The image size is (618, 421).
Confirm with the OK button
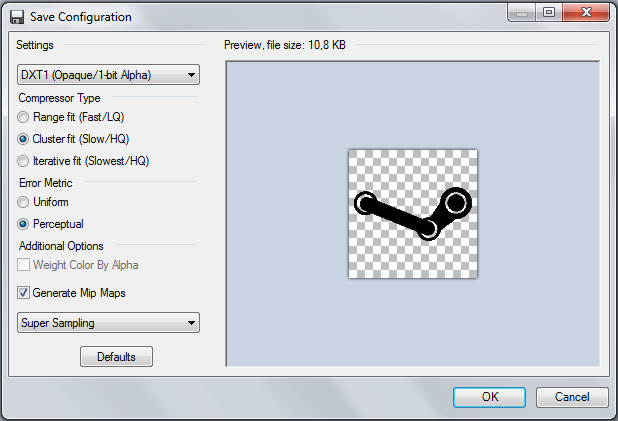(x=489, y=396)
